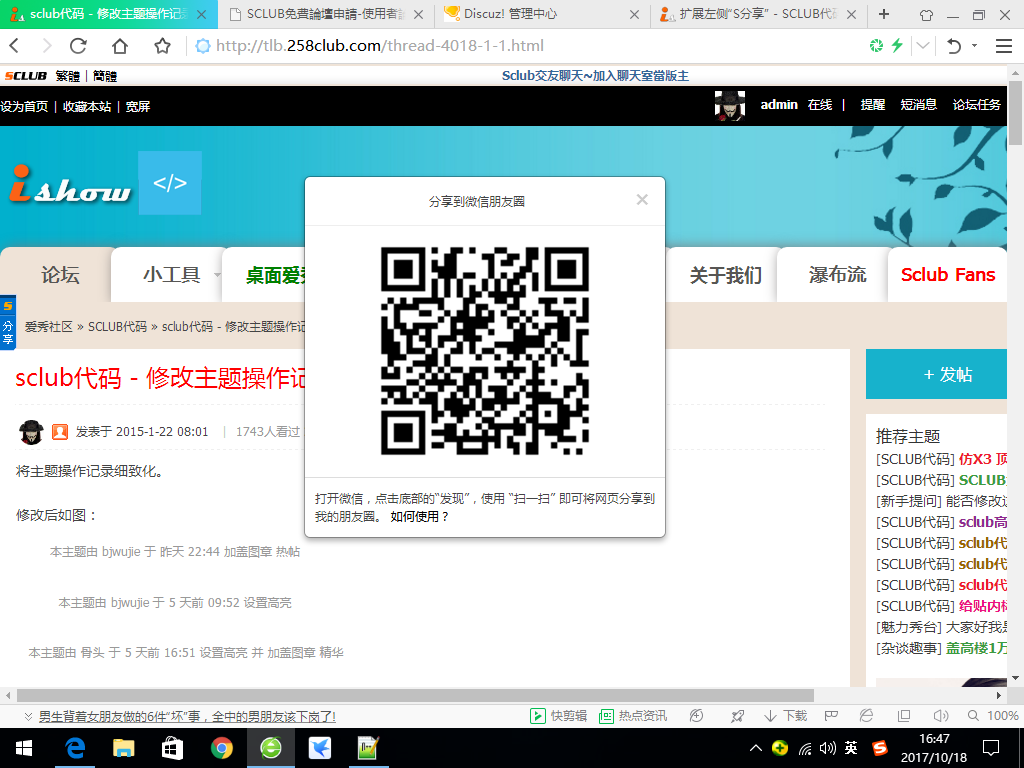
Task: Click the 100% zoom magnifier control
Action: click(993, 716)
